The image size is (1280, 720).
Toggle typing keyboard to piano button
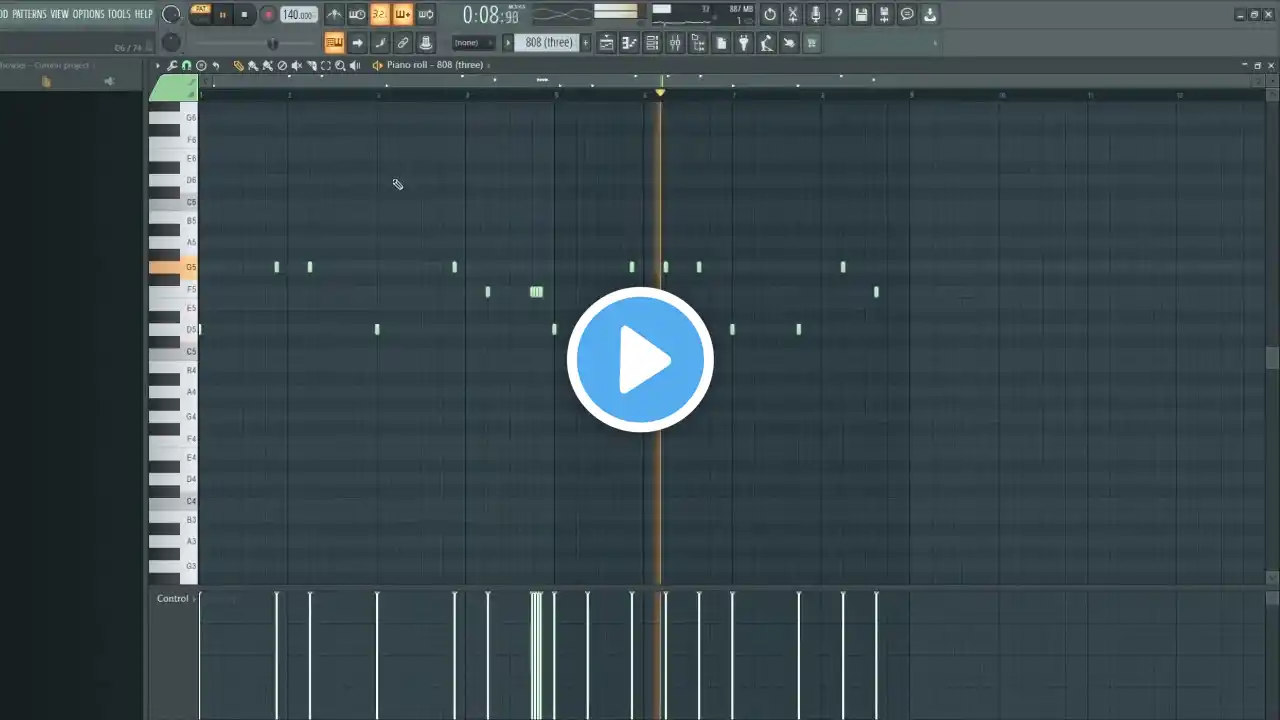(334, 43)
